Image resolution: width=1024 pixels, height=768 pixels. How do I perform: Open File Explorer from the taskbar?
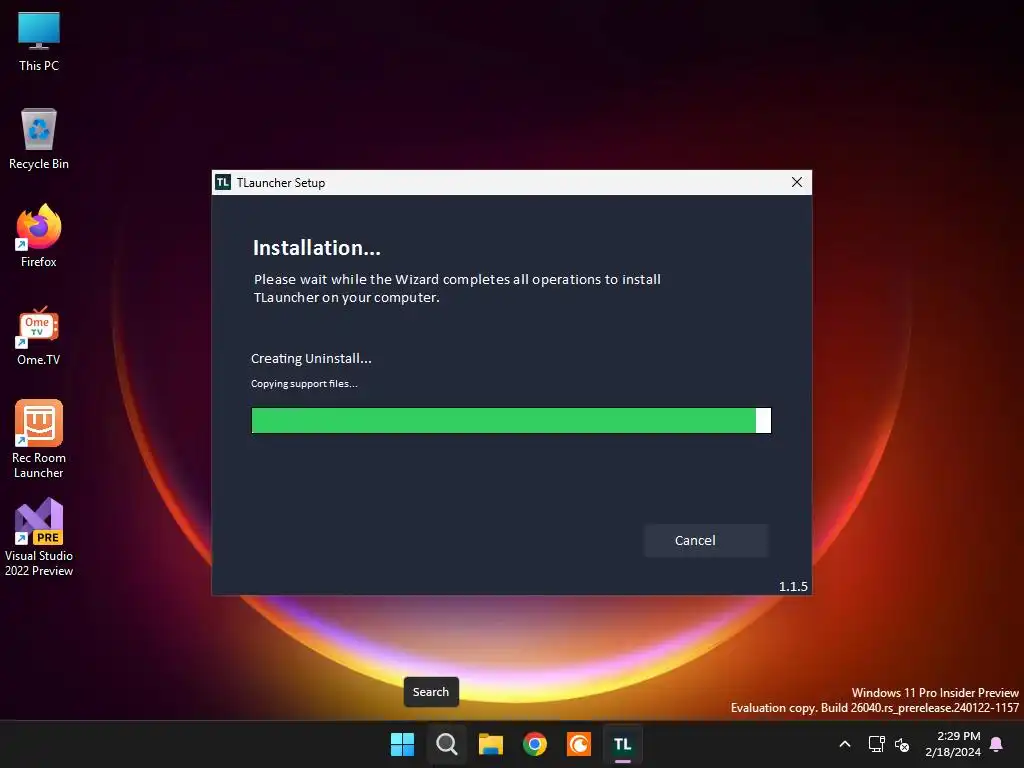click(x=490, y=744)
